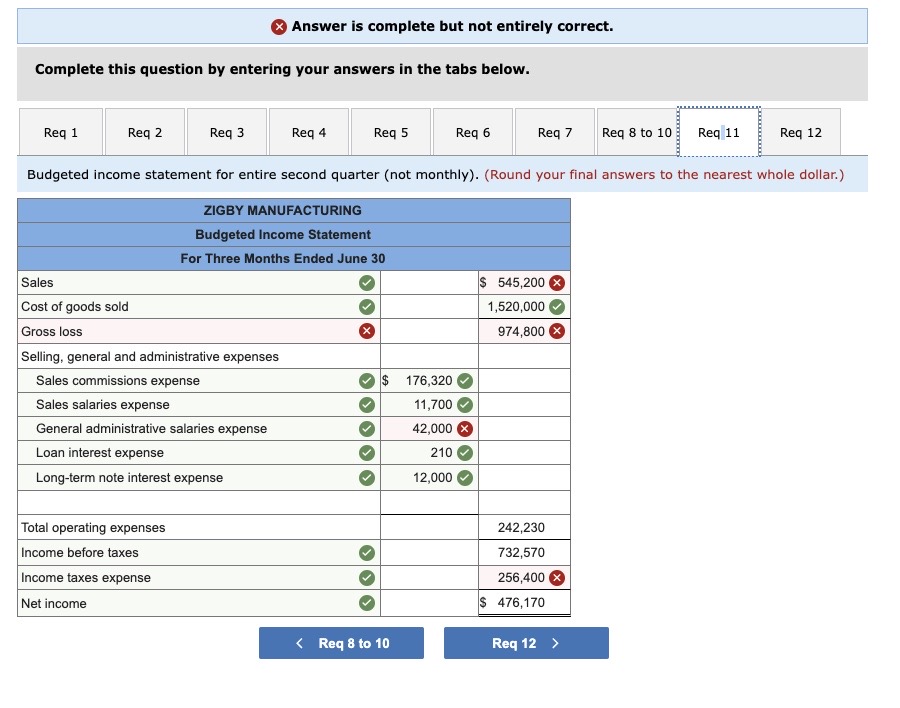Click the red X next to the 974,800 value
Image resolution: width=900 pixels, height=708 pixels.
559,331
